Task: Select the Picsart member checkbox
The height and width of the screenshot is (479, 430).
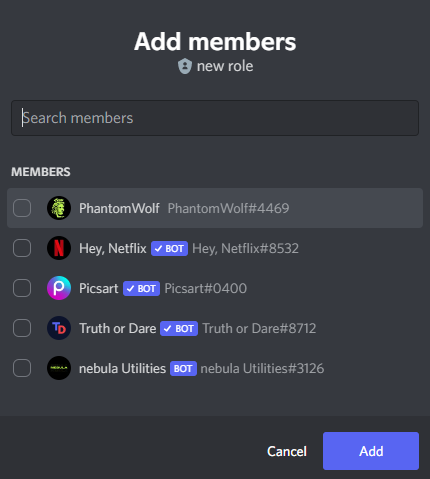Action: coord(22,288)
